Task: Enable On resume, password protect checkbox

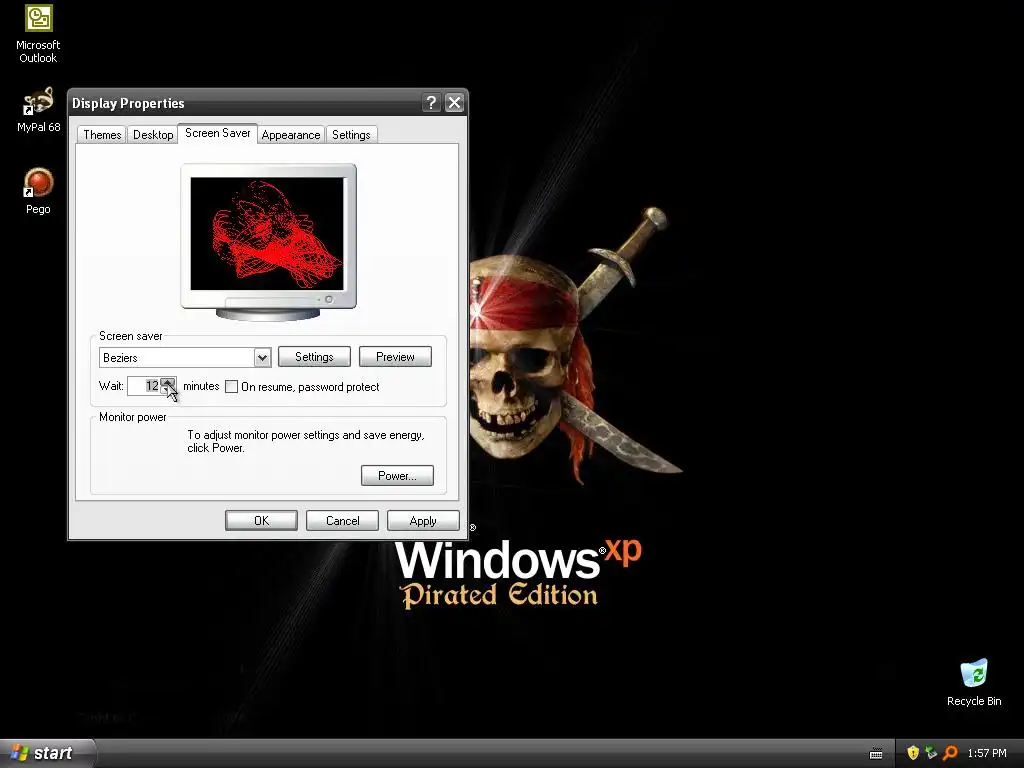Action: (x=231, y=387)
